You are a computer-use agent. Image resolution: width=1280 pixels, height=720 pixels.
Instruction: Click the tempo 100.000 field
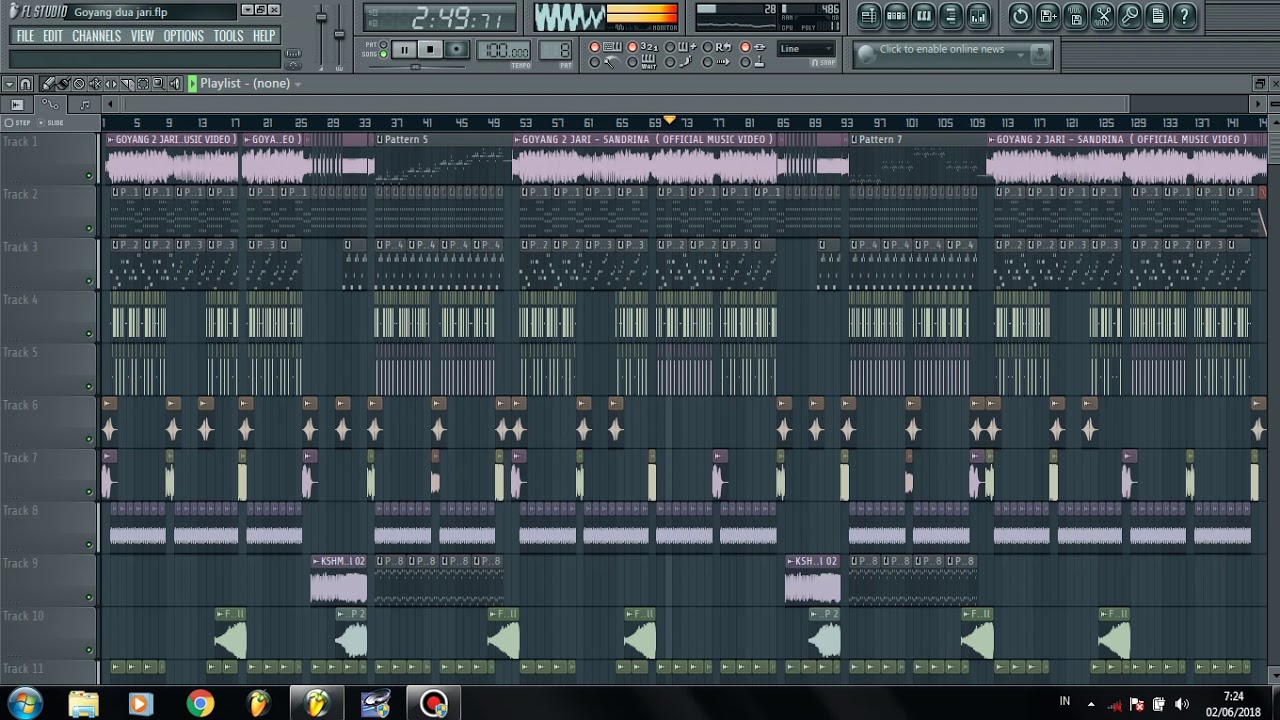tap(503, 50)
